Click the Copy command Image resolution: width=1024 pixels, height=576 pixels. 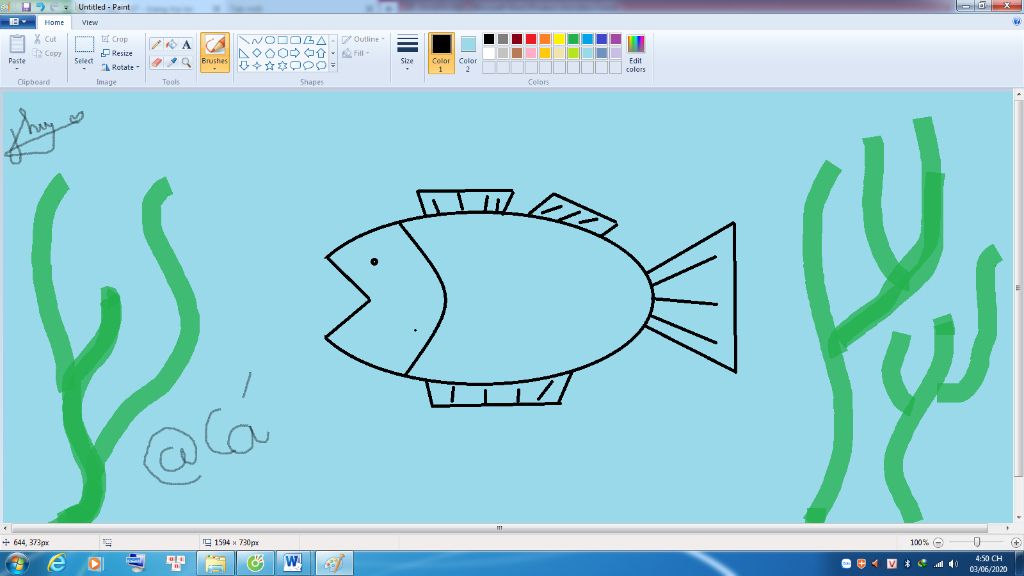47,54
